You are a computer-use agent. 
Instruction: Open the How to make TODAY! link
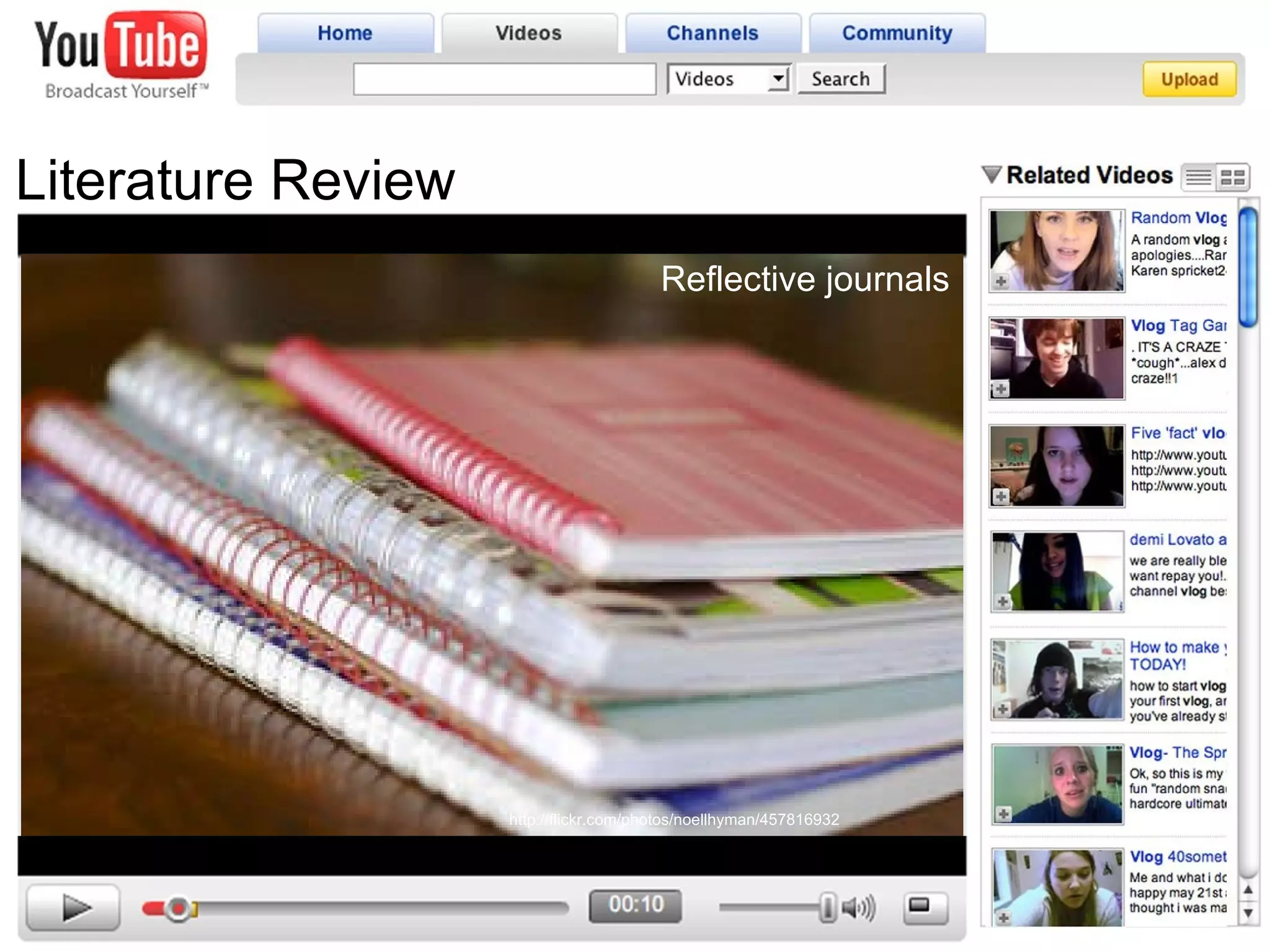[1178, 656]
